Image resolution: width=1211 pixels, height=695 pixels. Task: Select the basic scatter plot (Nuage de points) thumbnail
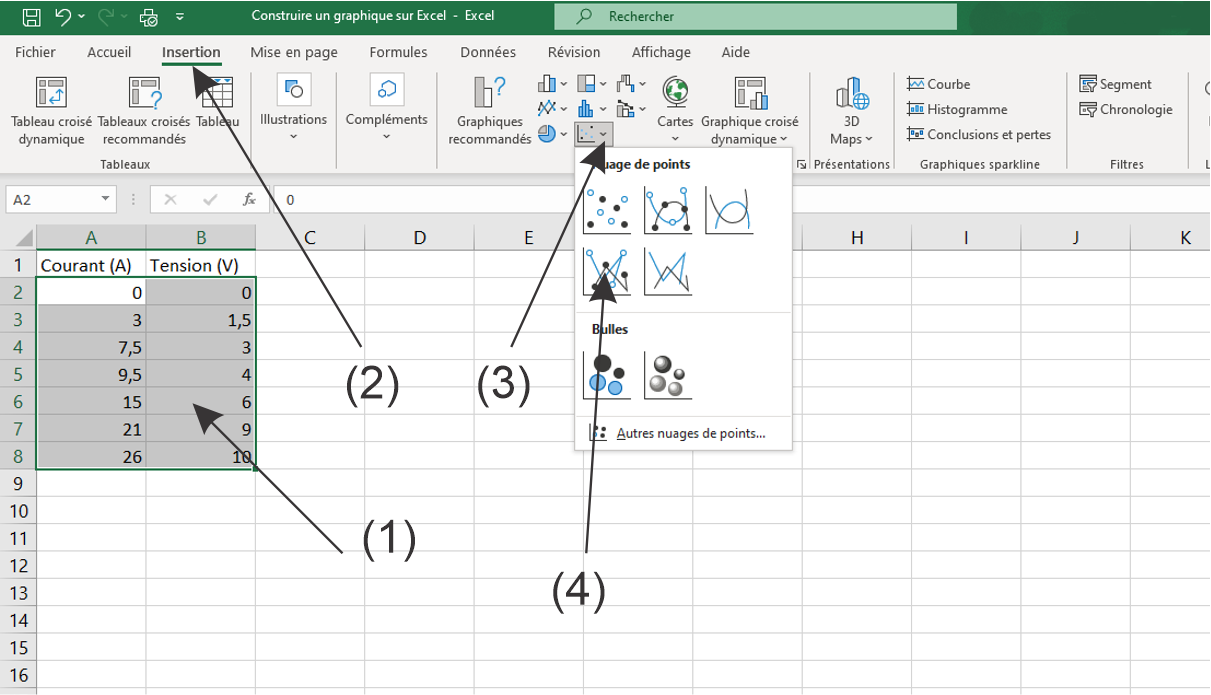click(607, 210)
